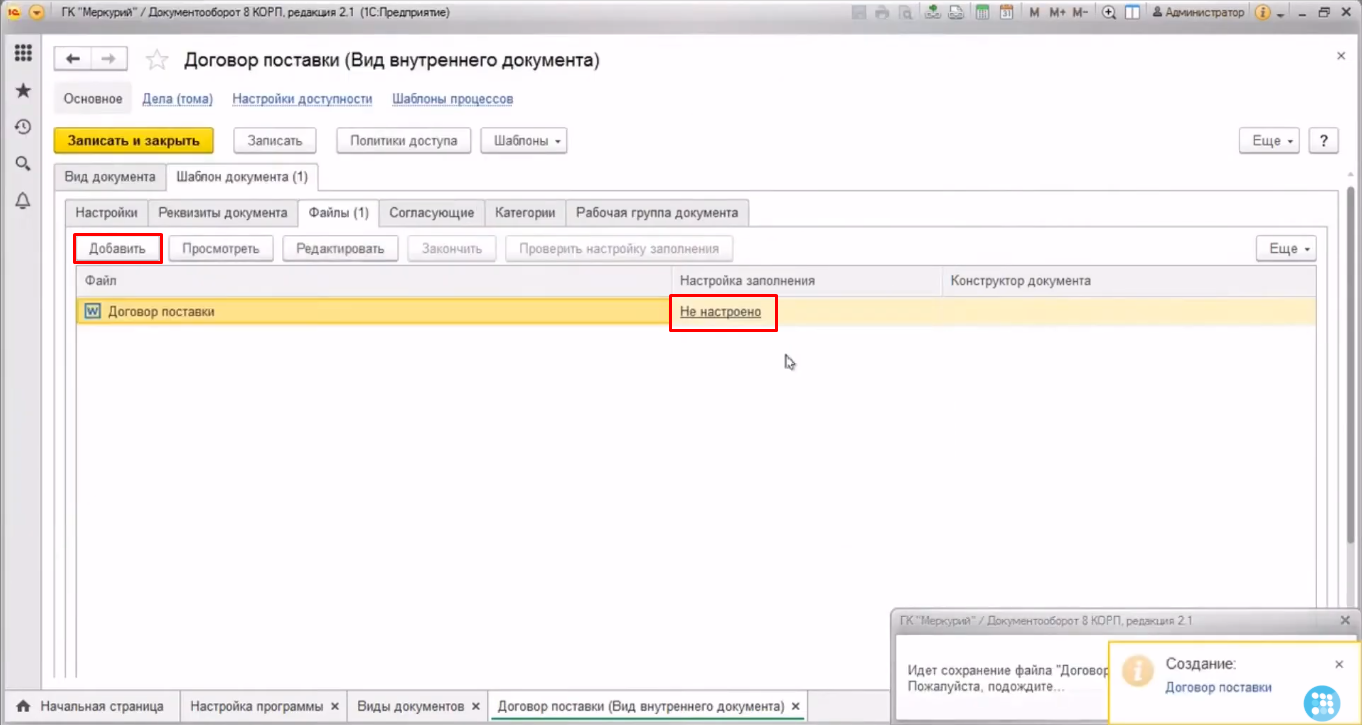Open the Шаблоны dropdown button
Screen dimensions: 1362x725
(x=524, y=141)
